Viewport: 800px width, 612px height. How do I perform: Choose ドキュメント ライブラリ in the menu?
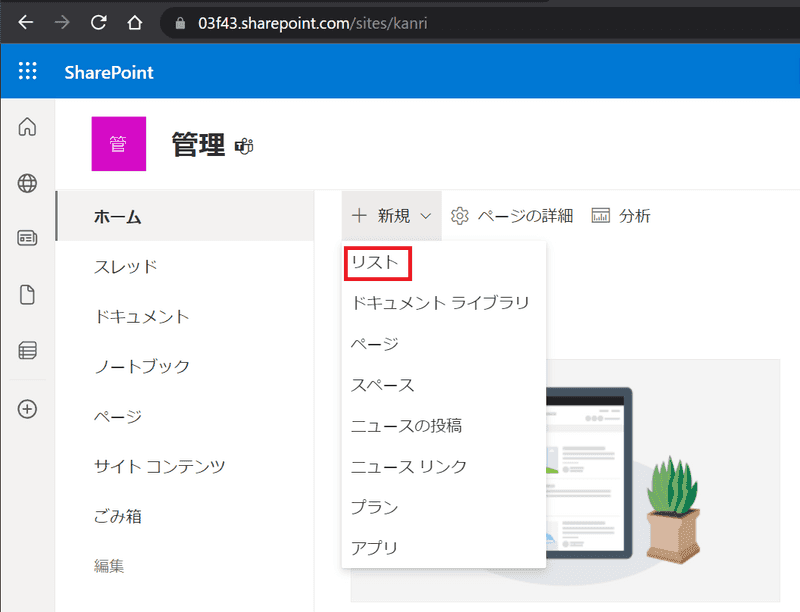(440, 303)
